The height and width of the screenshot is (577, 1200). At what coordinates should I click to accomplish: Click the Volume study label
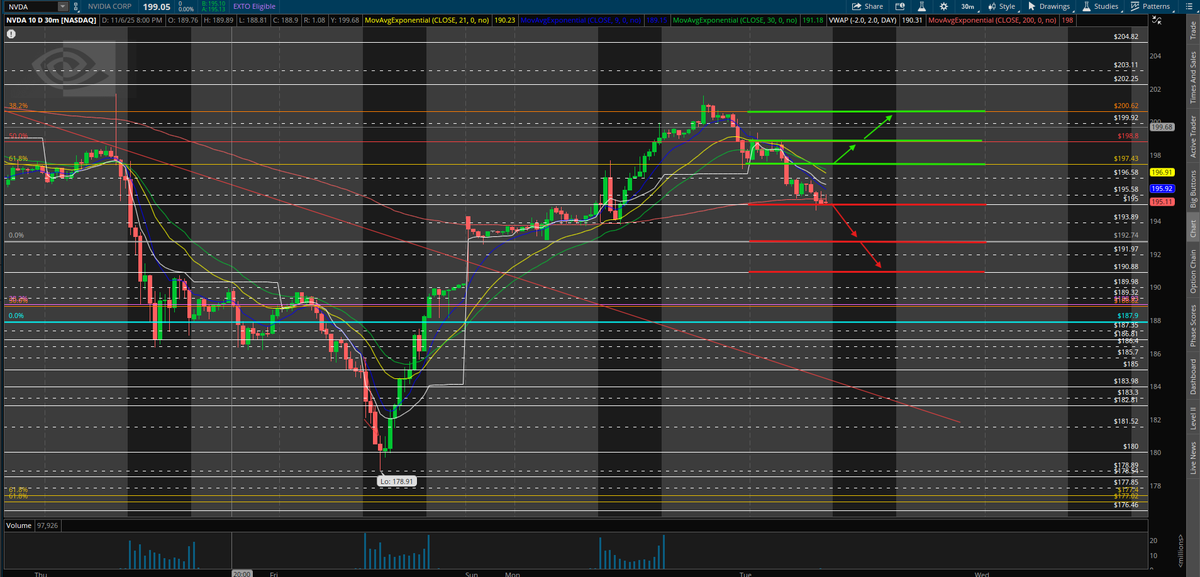coord(19,524)
